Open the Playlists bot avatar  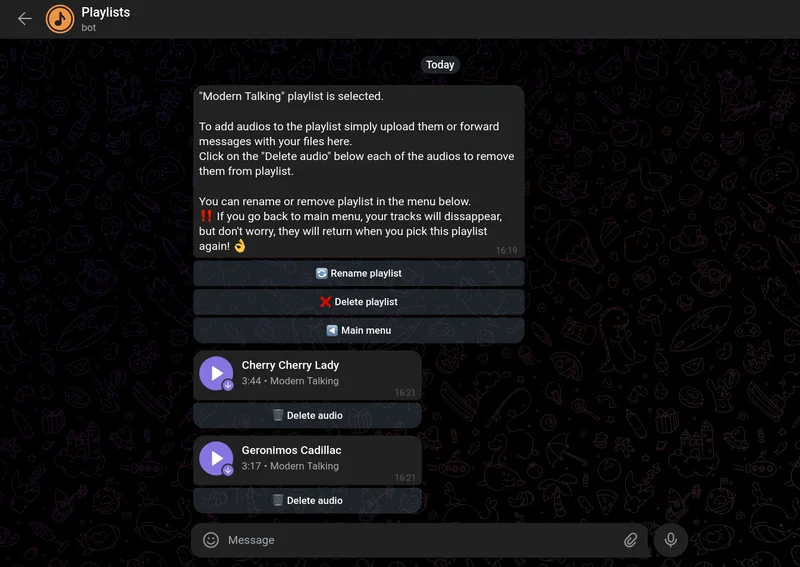coord(60,19)
